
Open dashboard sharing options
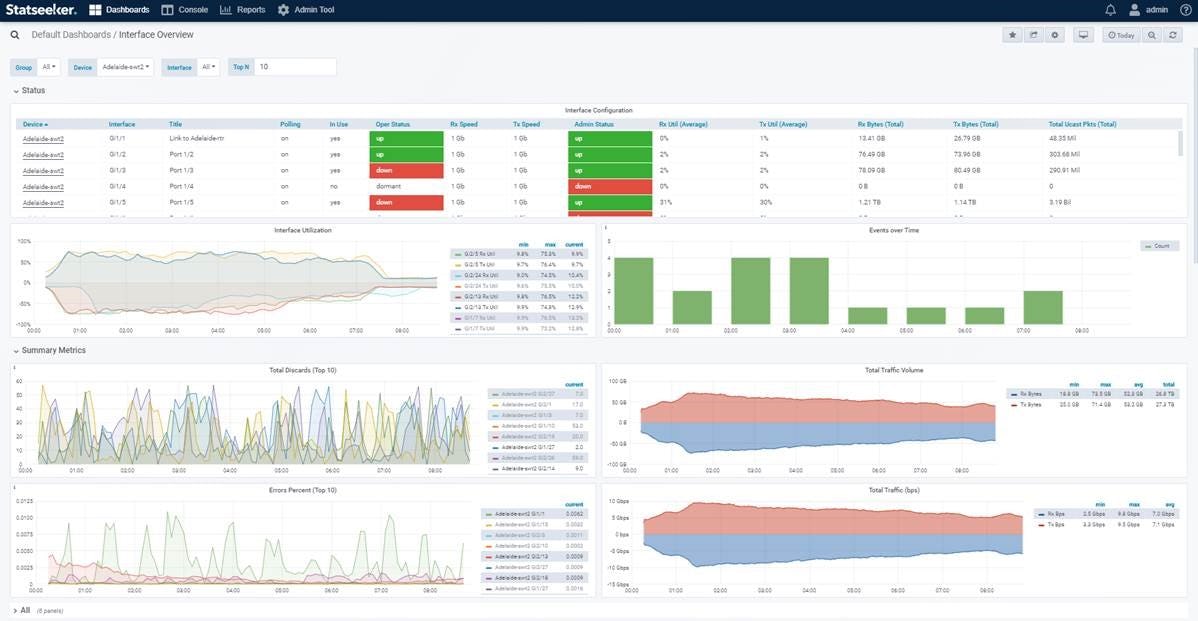click(1034, 34)
